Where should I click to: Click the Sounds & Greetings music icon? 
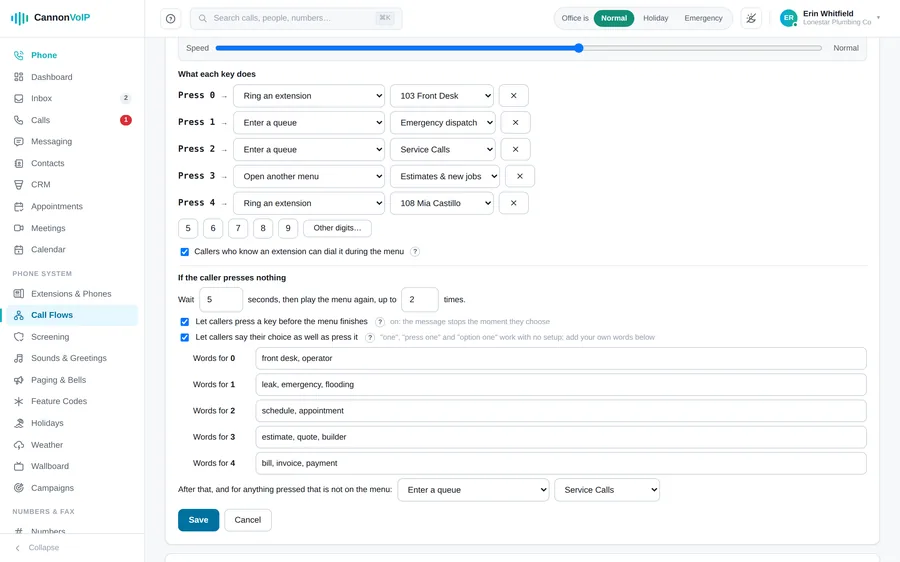[19, 358]
